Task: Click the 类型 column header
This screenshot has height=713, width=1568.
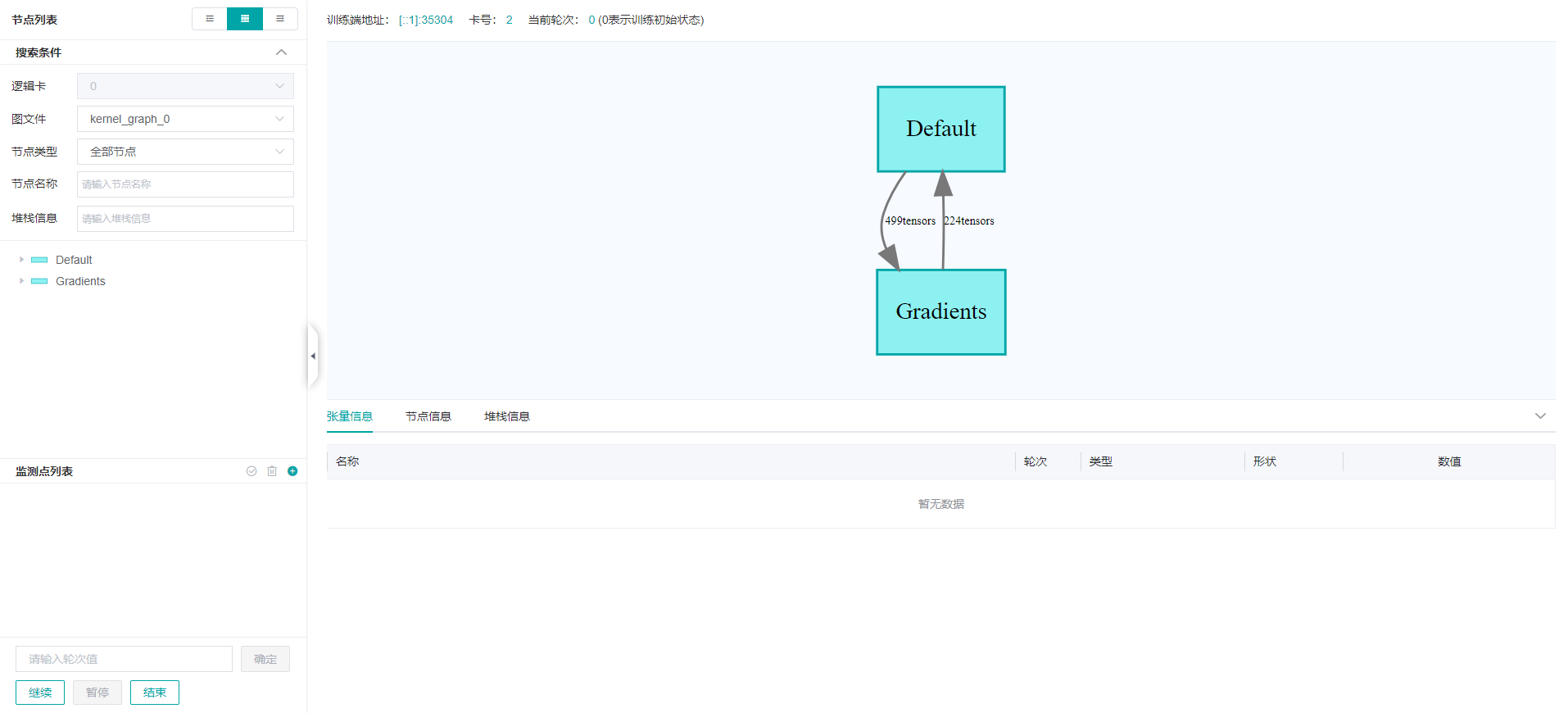Action: (1101, 461)
